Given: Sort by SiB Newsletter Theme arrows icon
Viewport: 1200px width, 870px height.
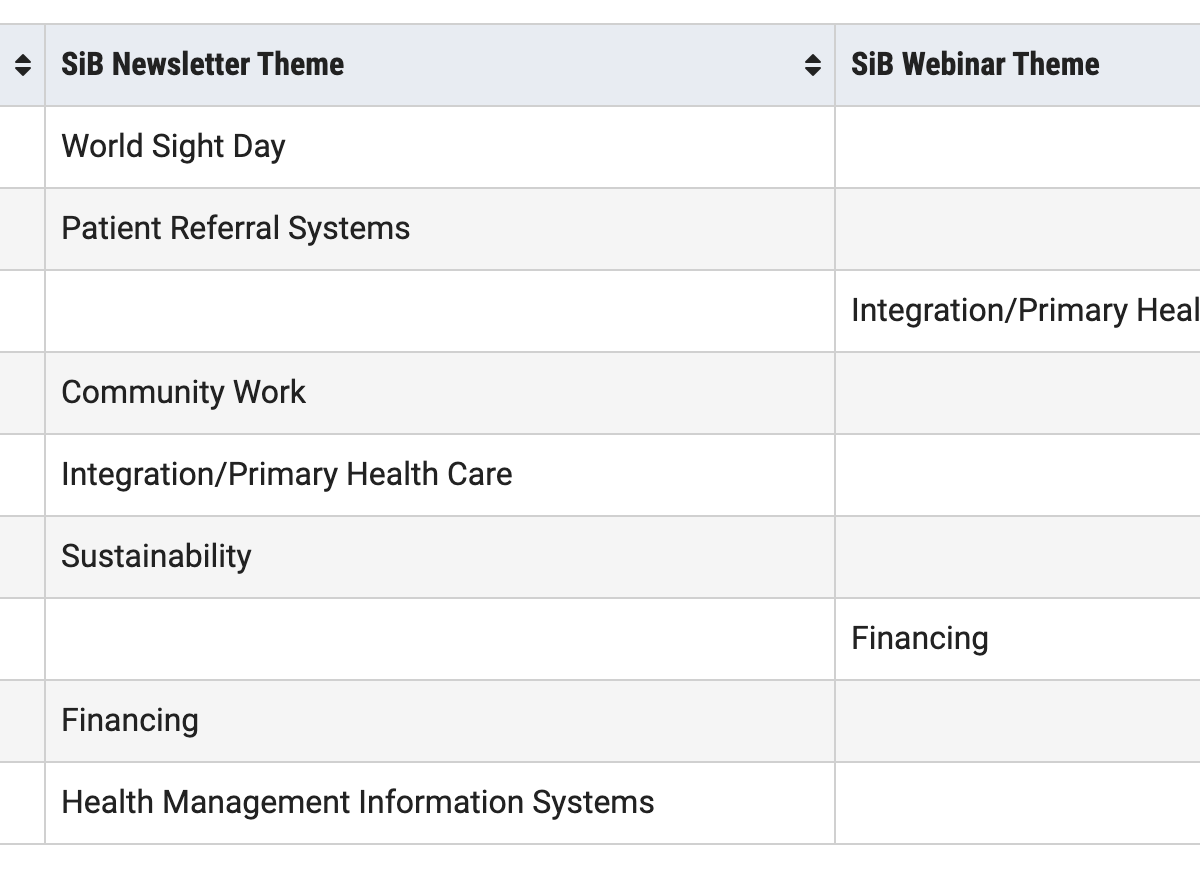Looking at the screenshot, I should [813, 65].
